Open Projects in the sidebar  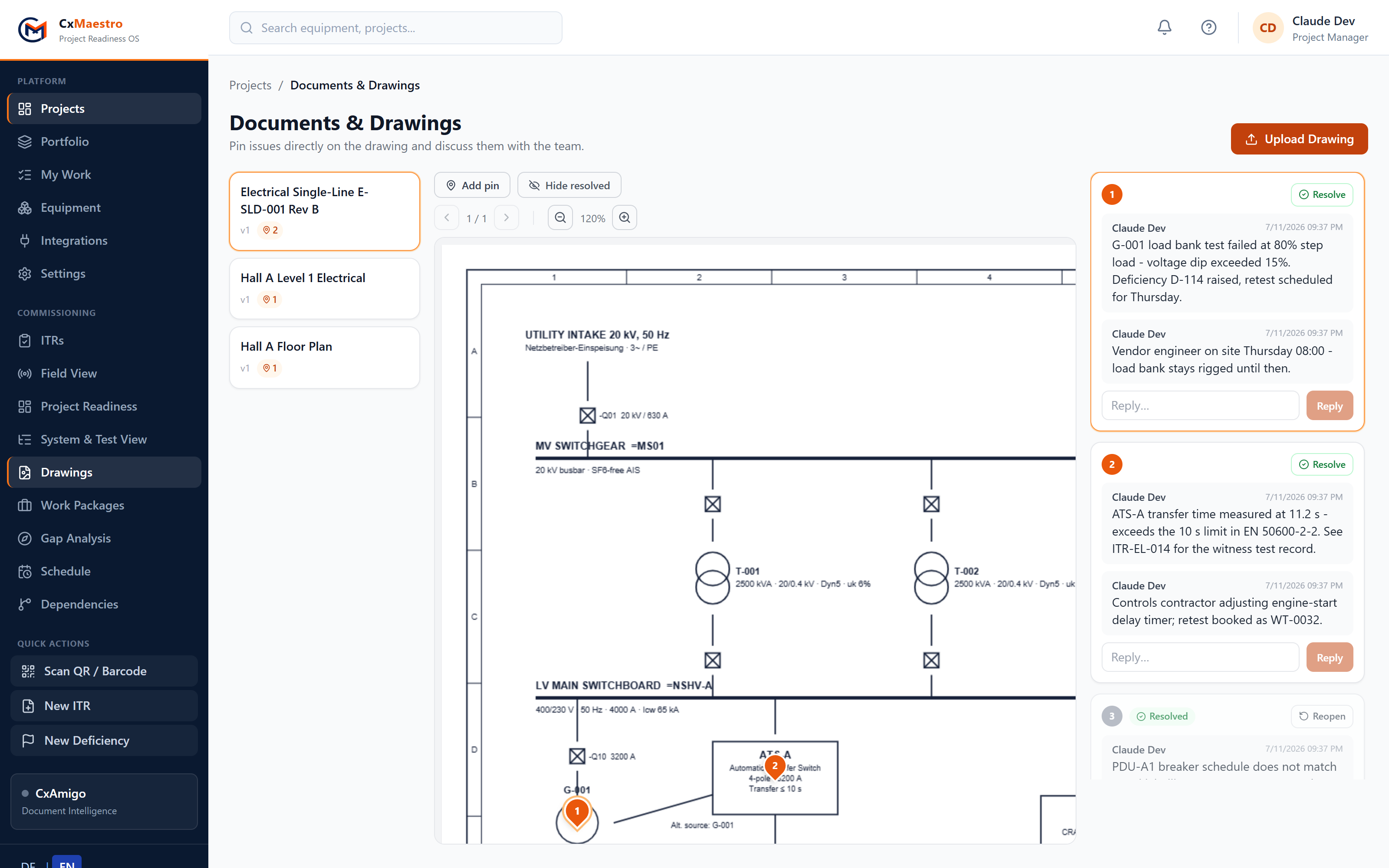tap(104, 108)
